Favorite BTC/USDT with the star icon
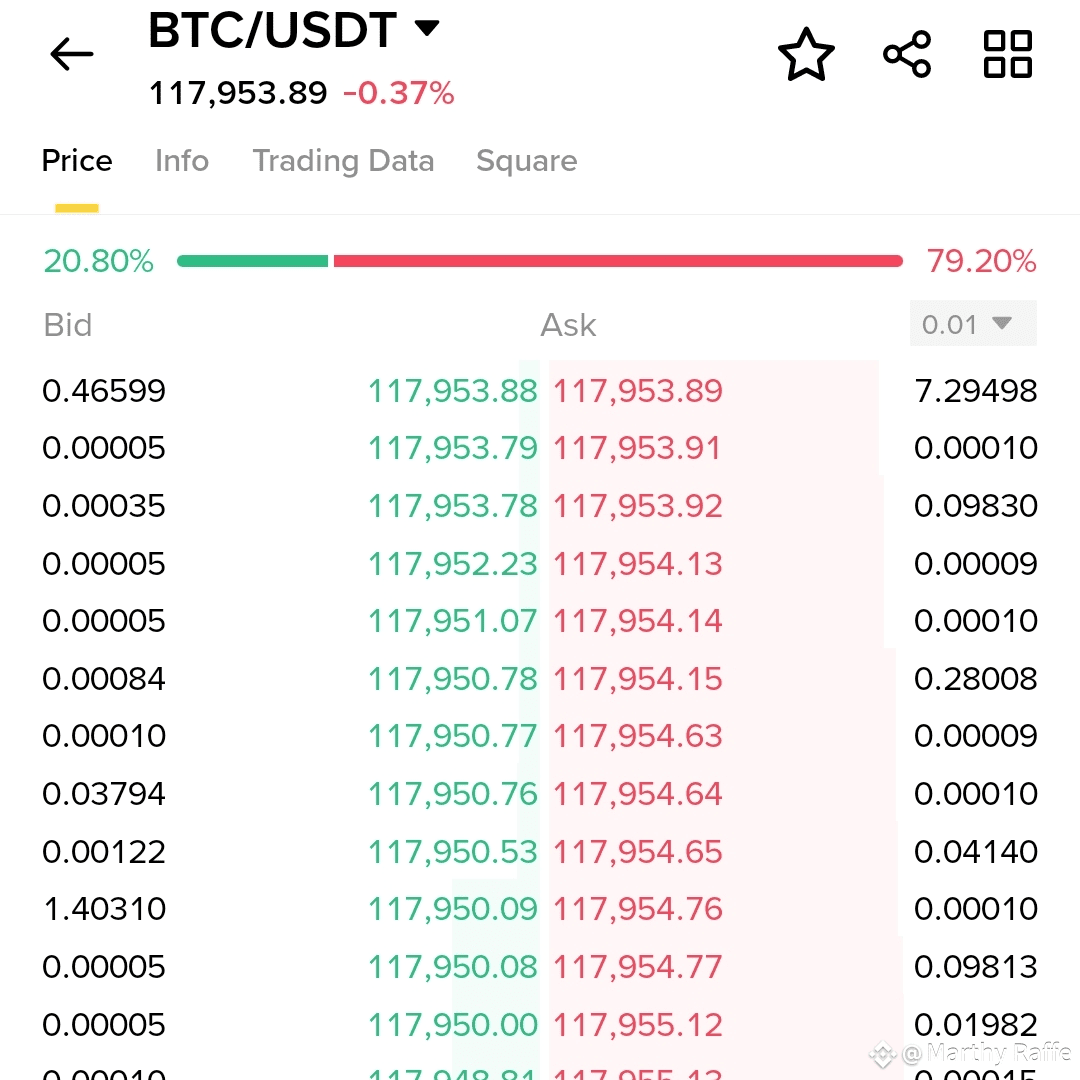The width and height of the screenshot is (1080, 1080). pos(806,54)
